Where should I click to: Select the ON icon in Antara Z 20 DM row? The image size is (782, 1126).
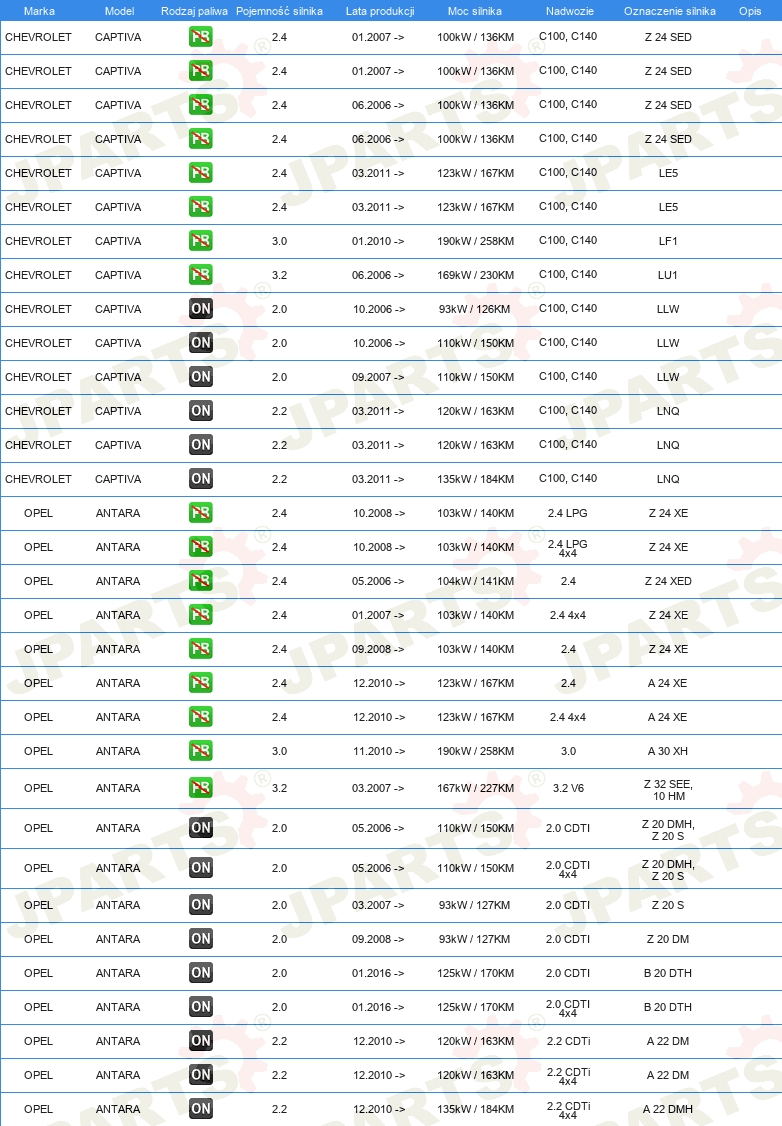pos(200,939)
